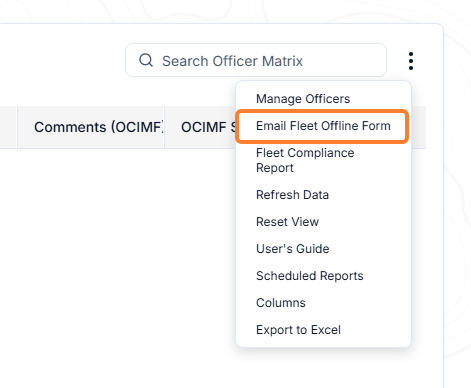Click the Comments (OCIMF) column header
The width and height of the screenshot is (471, 388).
[x=90, y=127]
